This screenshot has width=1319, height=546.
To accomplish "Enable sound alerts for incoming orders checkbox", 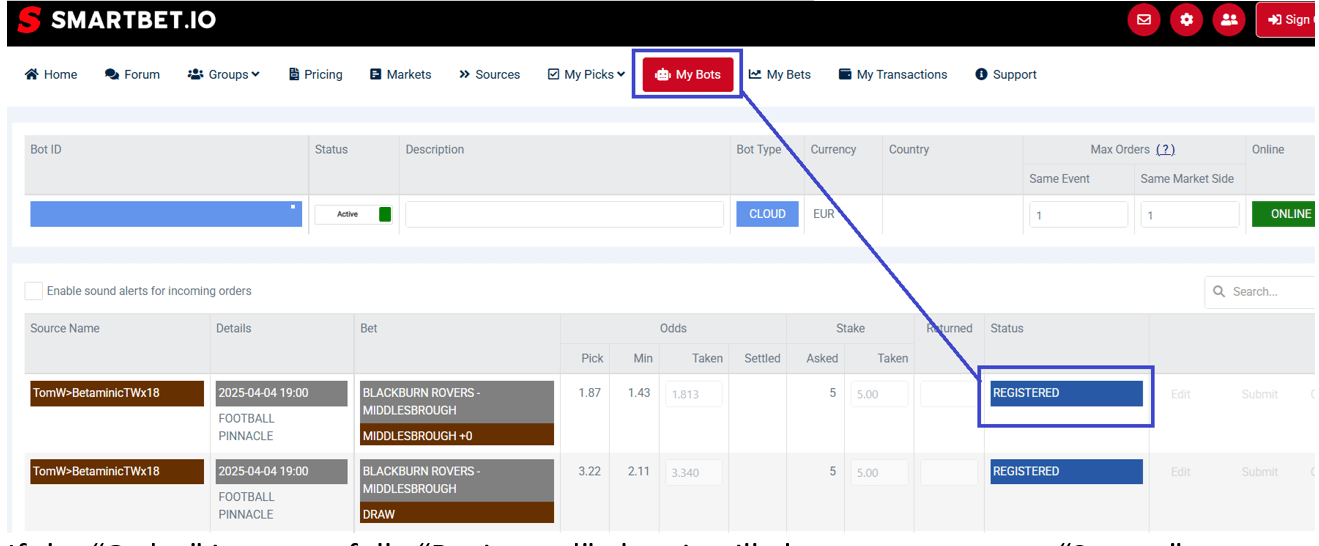I will tap(34, 291).
